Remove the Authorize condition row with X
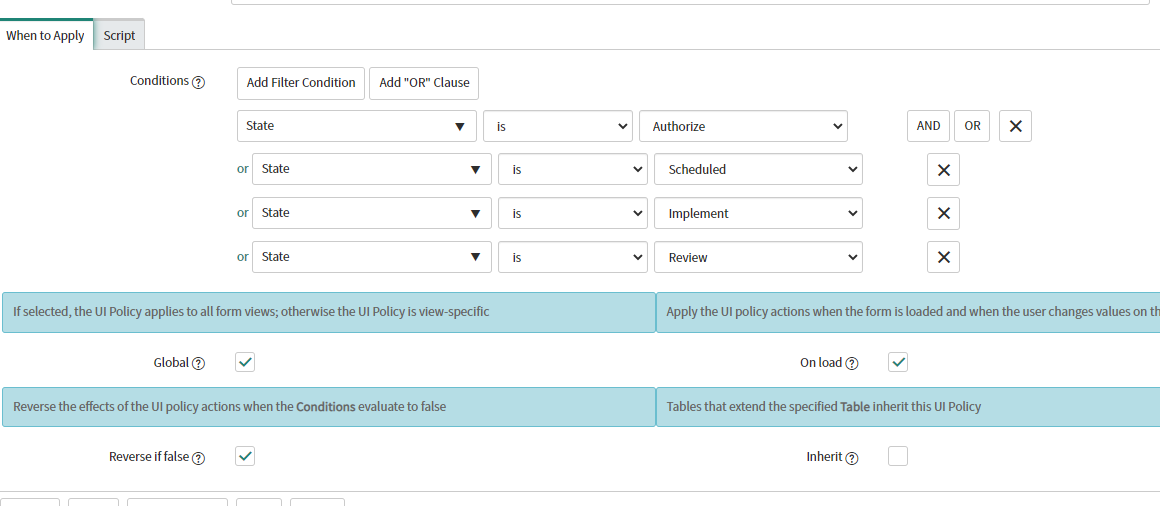This screenshot has width=1160, height=506. [x=1015, y=126]
